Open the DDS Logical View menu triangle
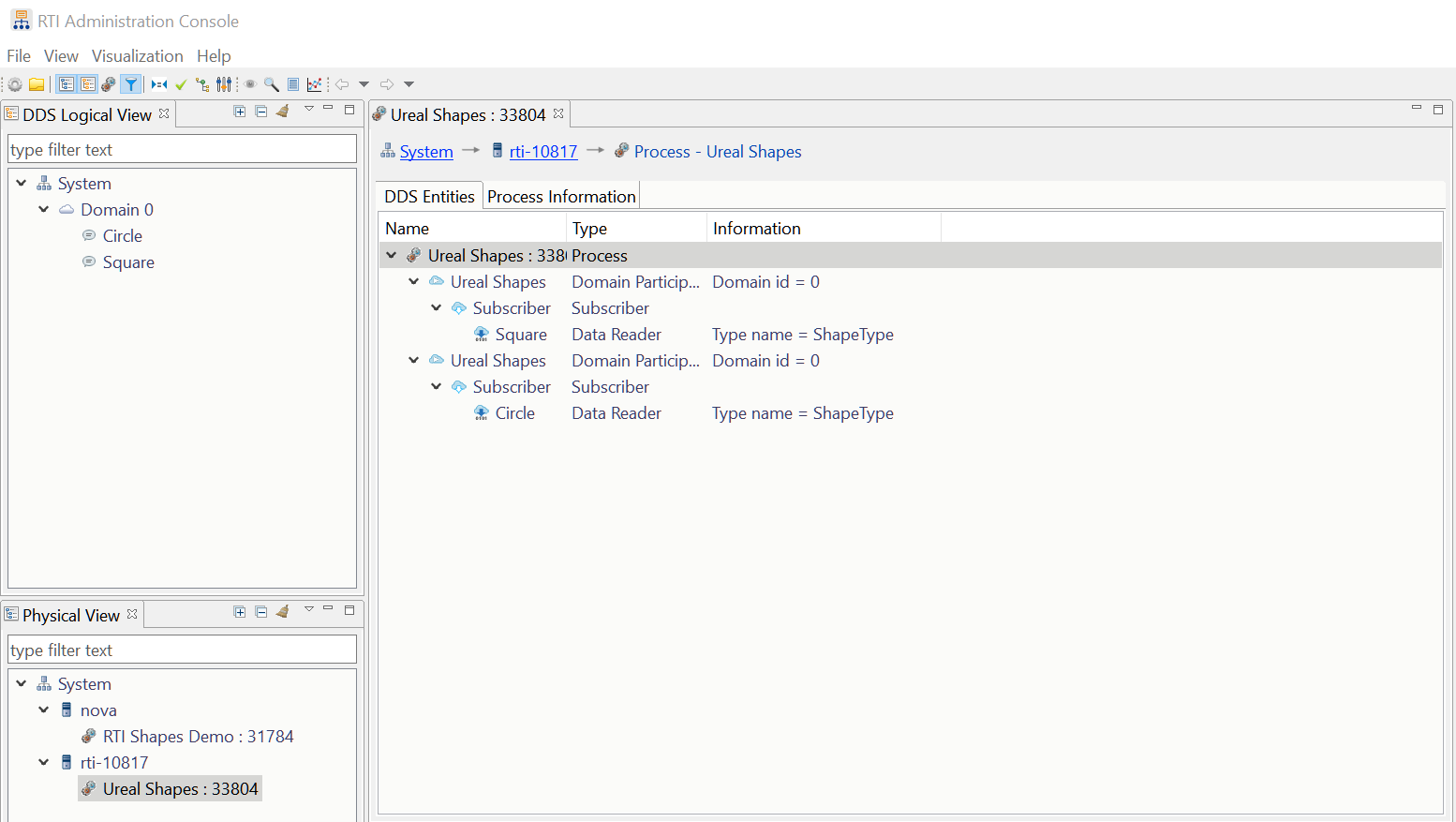This screenshot has height=822, width=1456. pos(308,110)
